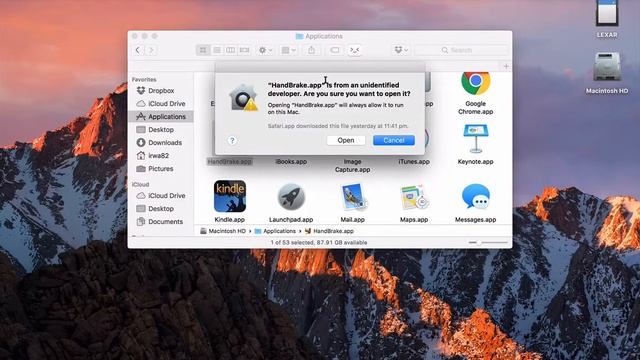Open the Dropbox toolbar dropdown
640x360 pixels.
click(x=401, y=50)
